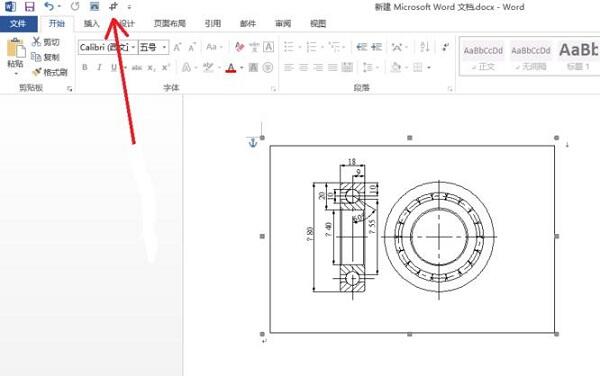
Task: Switch to the 引用 tab
Action: (213, 24)
